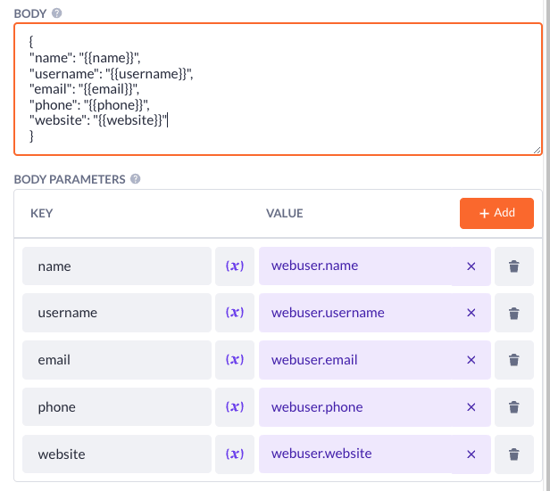
Task: Place cursor on "website" line in body
Action: [98, 120]
